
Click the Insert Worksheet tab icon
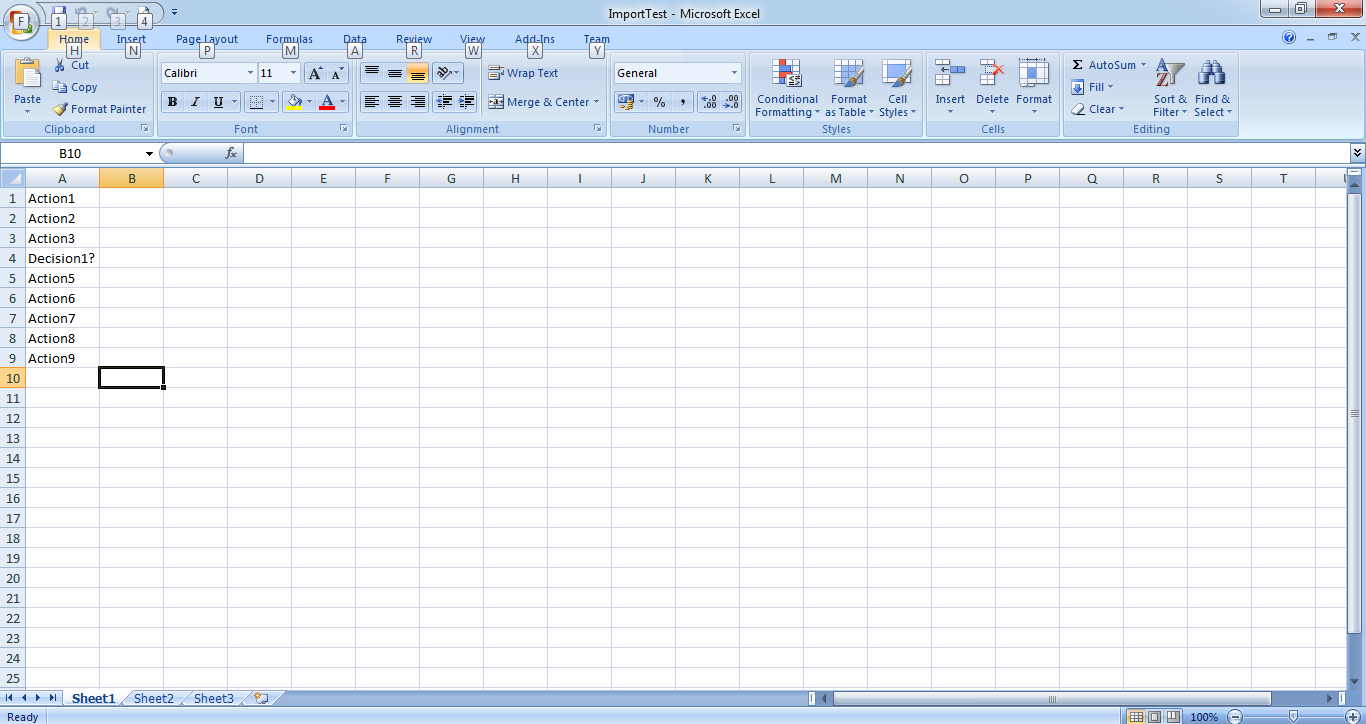pyautogui.click(x=261, y=699)
